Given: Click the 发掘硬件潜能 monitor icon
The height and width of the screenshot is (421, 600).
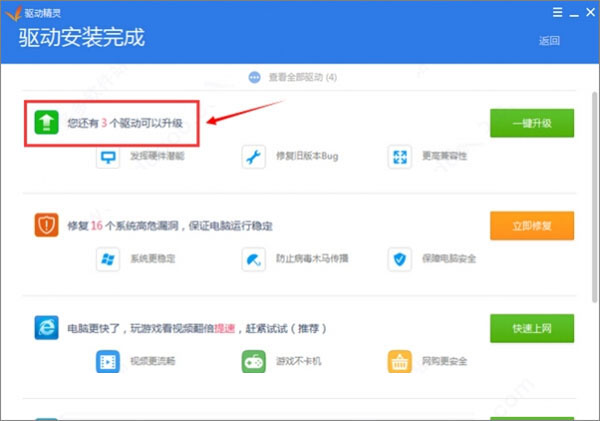Looking at the screenshot, I should (x=108, y=157).
